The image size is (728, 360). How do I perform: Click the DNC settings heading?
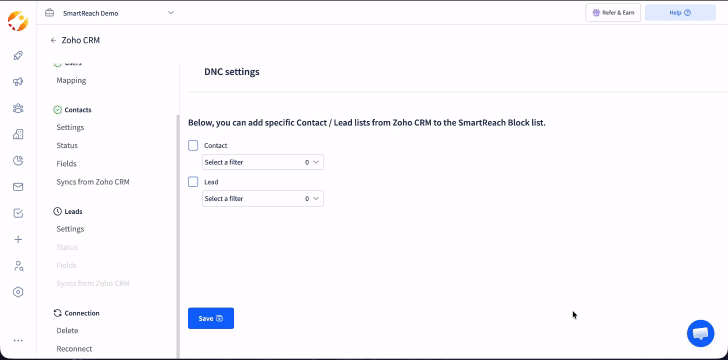pos(232,72)
